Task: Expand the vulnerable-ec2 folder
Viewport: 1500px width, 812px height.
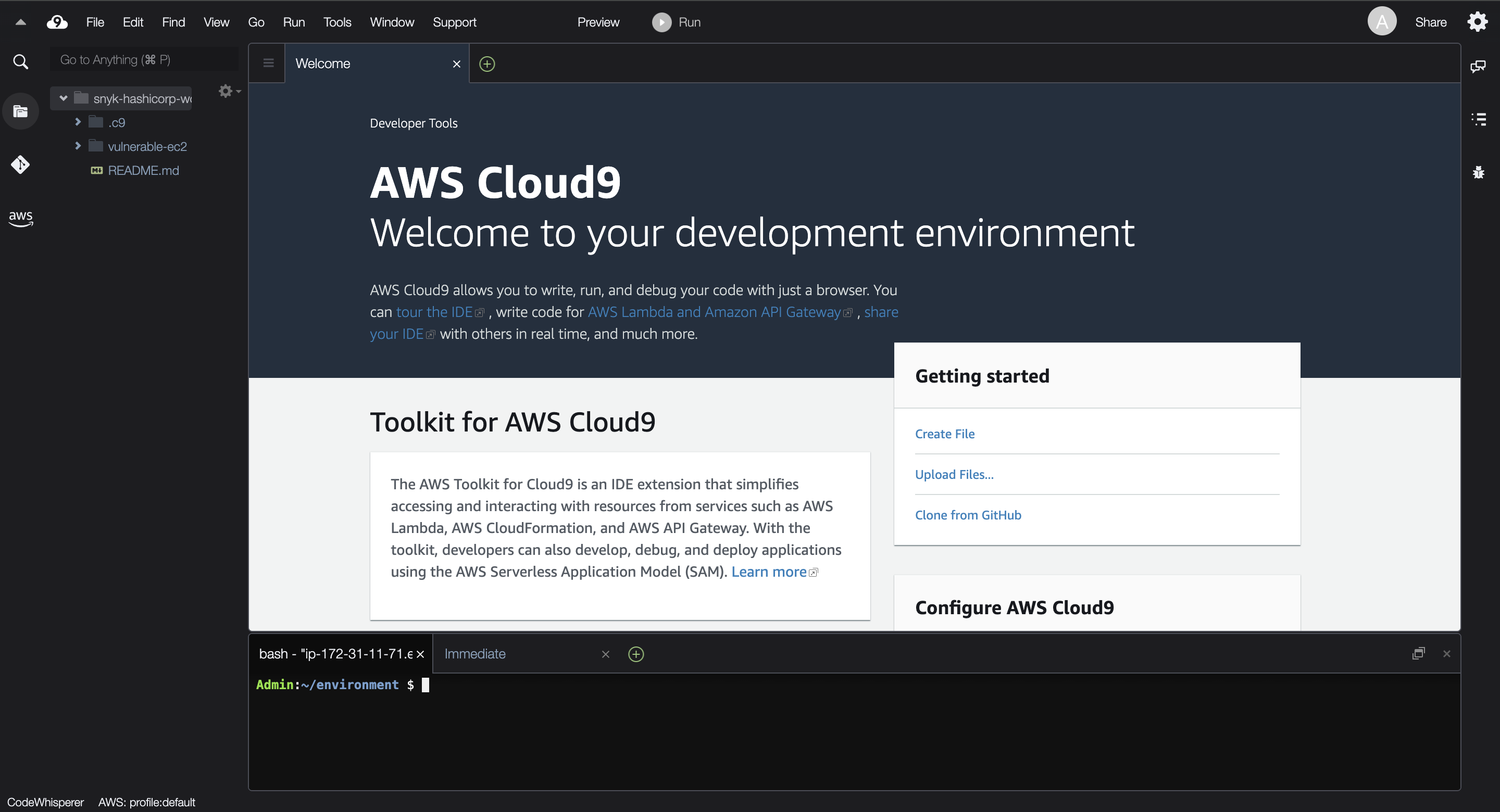Action: 78,146
